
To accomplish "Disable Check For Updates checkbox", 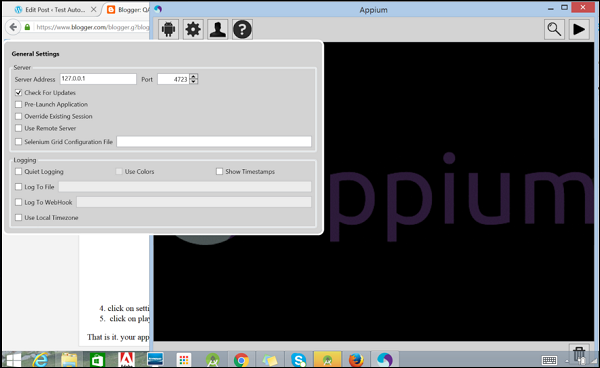I will point(18,93).
